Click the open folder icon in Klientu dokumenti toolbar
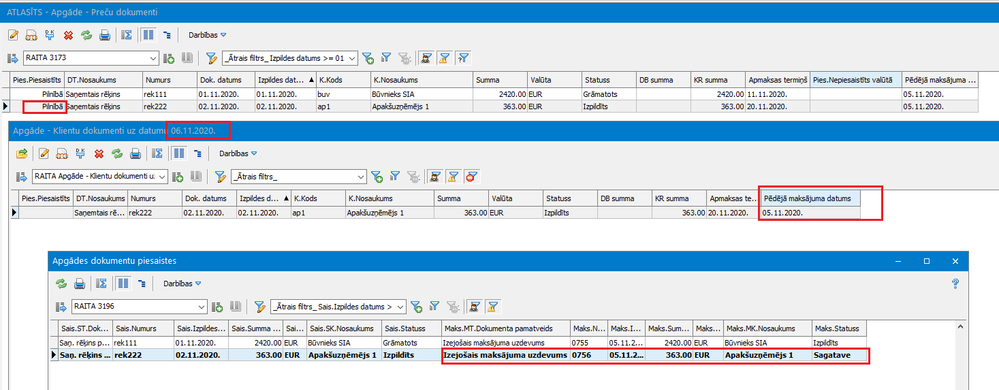The width and height of the screenshot is (999, 390). pyautogui.click(x=22, y=153)
